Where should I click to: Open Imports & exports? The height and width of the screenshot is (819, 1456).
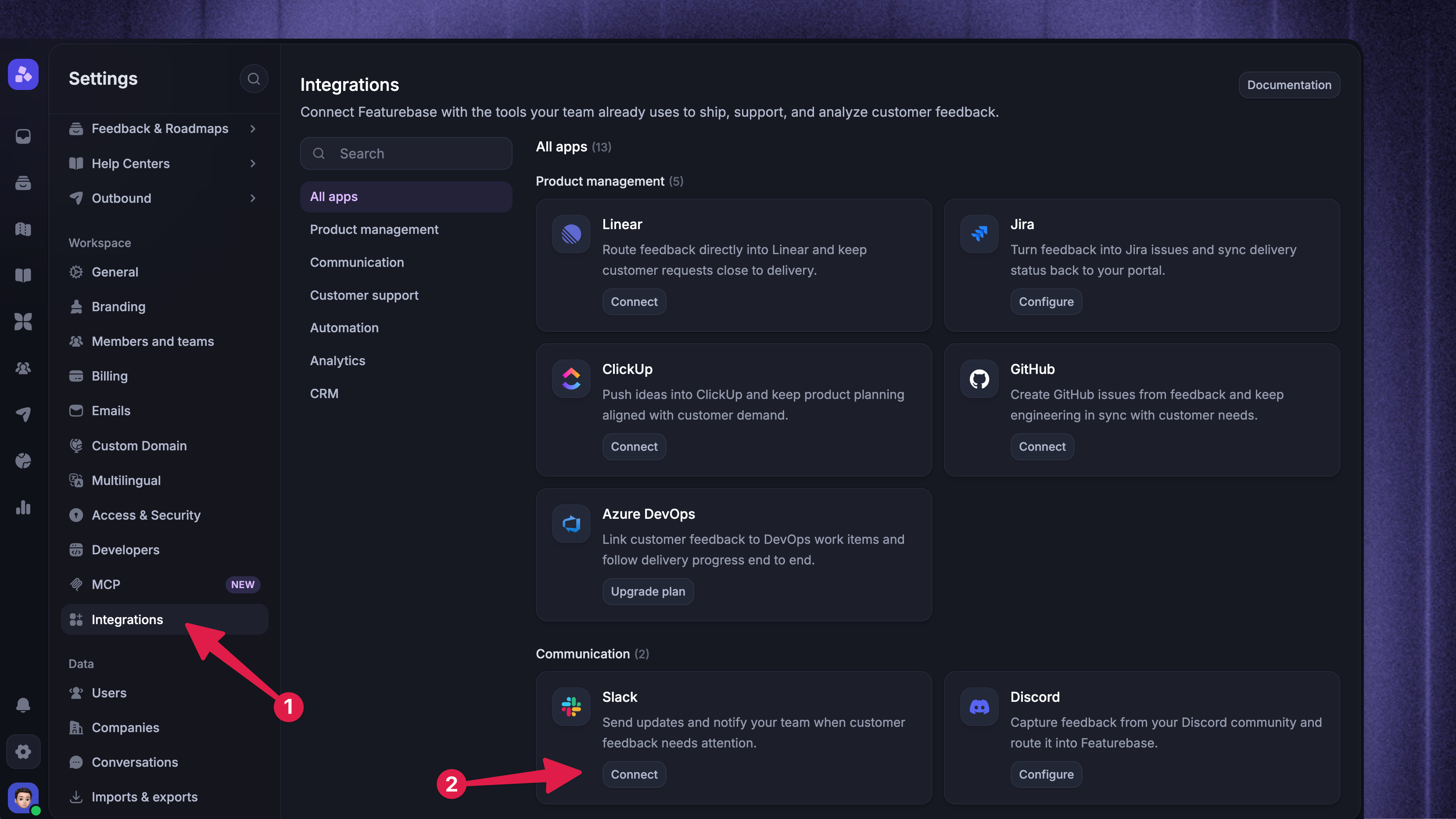tap(165, 797)
